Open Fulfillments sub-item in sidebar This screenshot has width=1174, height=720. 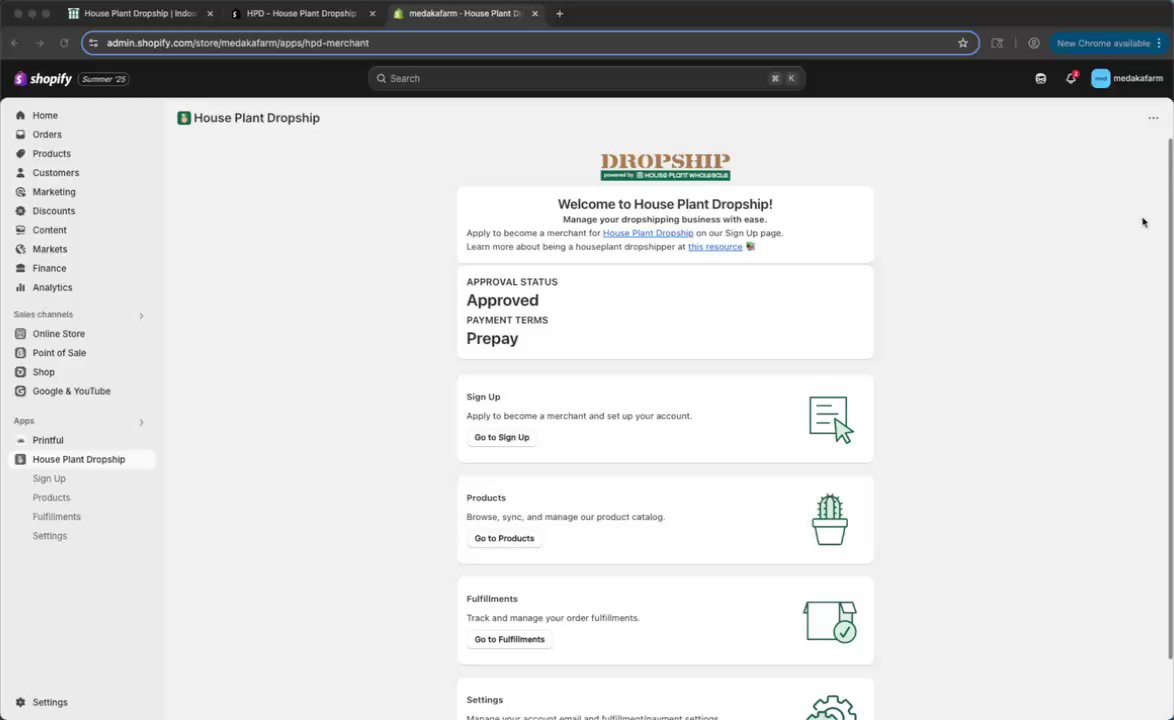[x=56, y=516]
